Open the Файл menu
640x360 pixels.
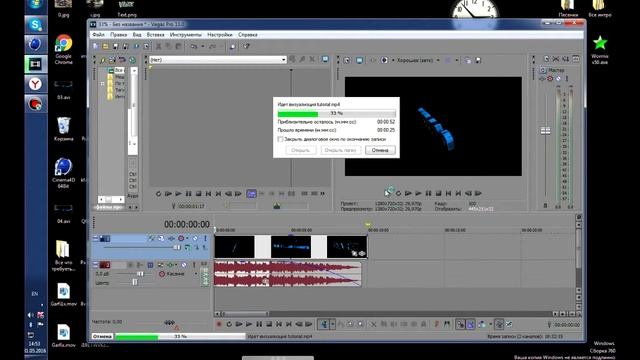98,35
